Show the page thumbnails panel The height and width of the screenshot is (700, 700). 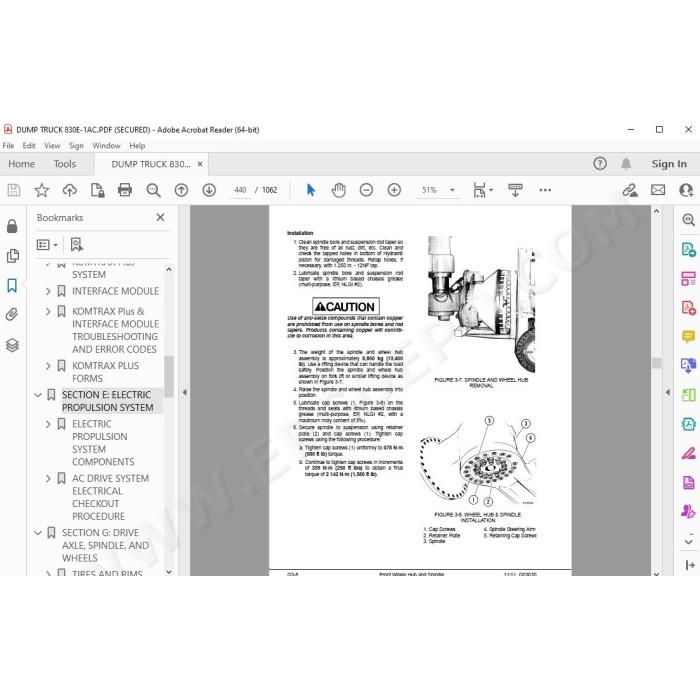point(12,256)
